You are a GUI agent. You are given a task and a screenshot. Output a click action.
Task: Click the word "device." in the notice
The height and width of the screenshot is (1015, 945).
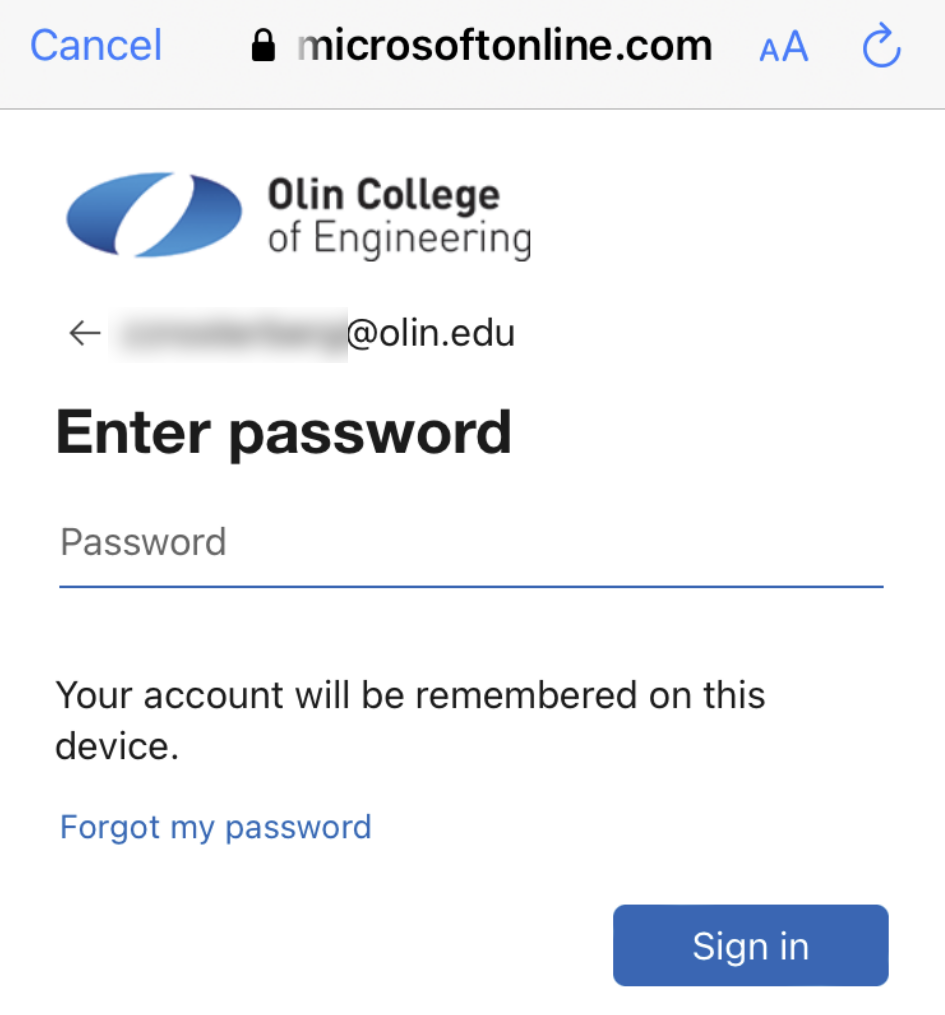[x=117, y=746]
